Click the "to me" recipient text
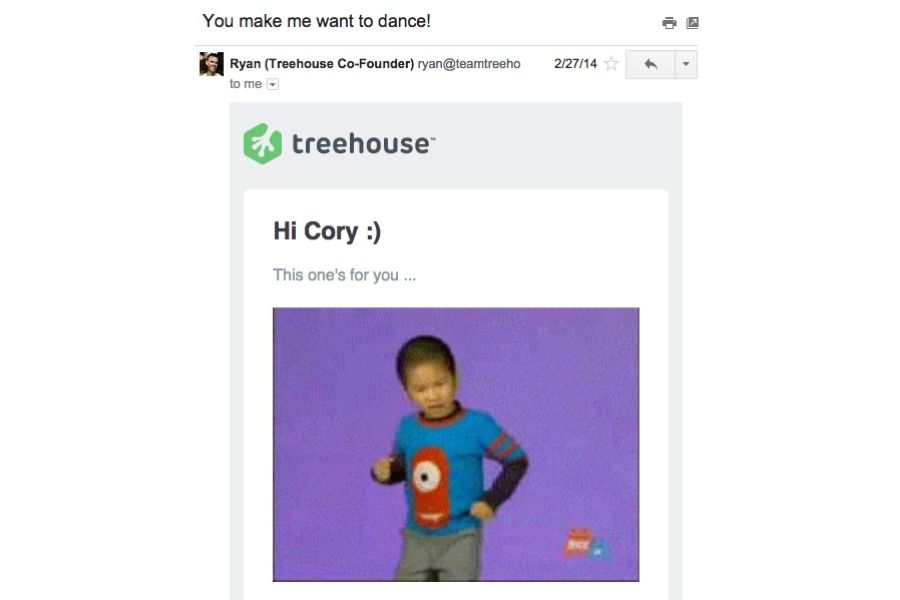 pos(246,84)
